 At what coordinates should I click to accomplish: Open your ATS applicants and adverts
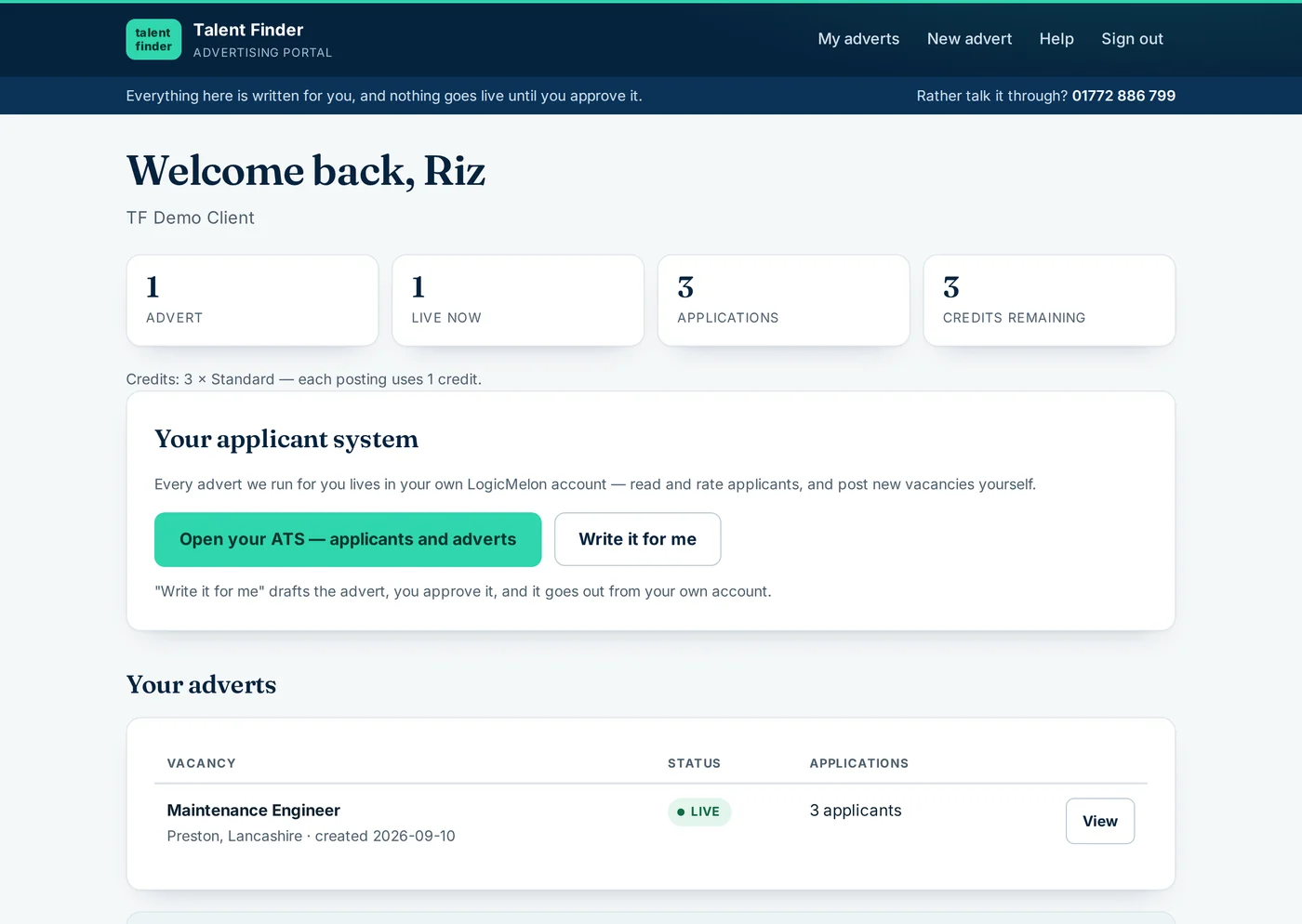point(348,539)
